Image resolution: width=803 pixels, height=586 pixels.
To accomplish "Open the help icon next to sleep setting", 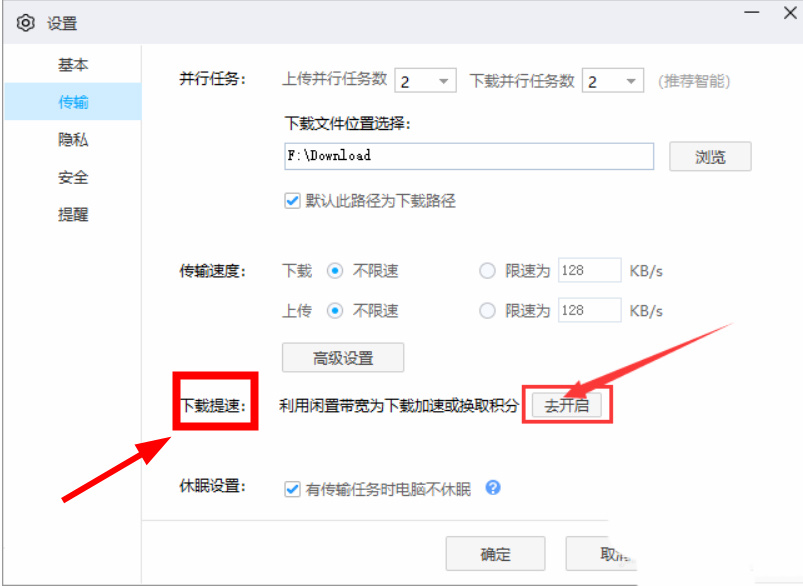I will pos(492,488).
